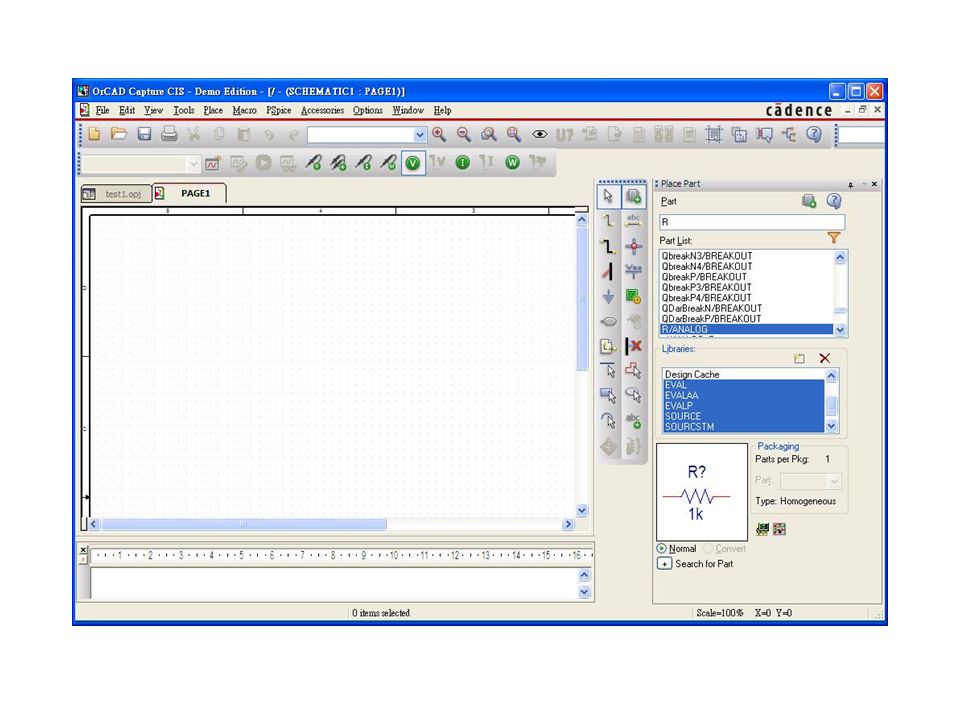Save the design with floppy icon

tap(144, 134)
